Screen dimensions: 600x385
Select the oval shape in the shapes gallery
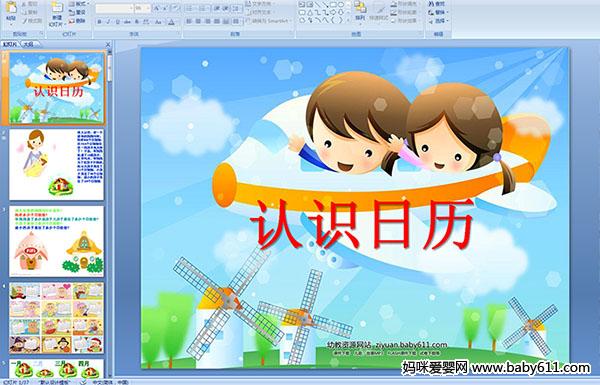click(341, 4)
